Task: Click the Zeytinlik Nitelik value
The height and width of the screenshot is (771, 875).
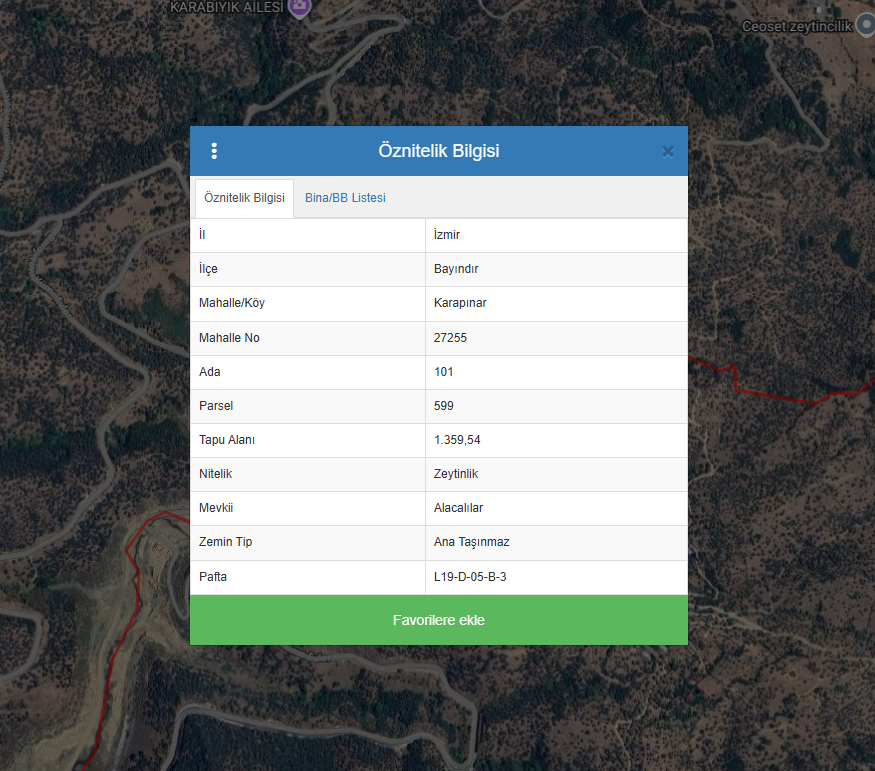Action: pyautogui.click(x=458, y=474)
